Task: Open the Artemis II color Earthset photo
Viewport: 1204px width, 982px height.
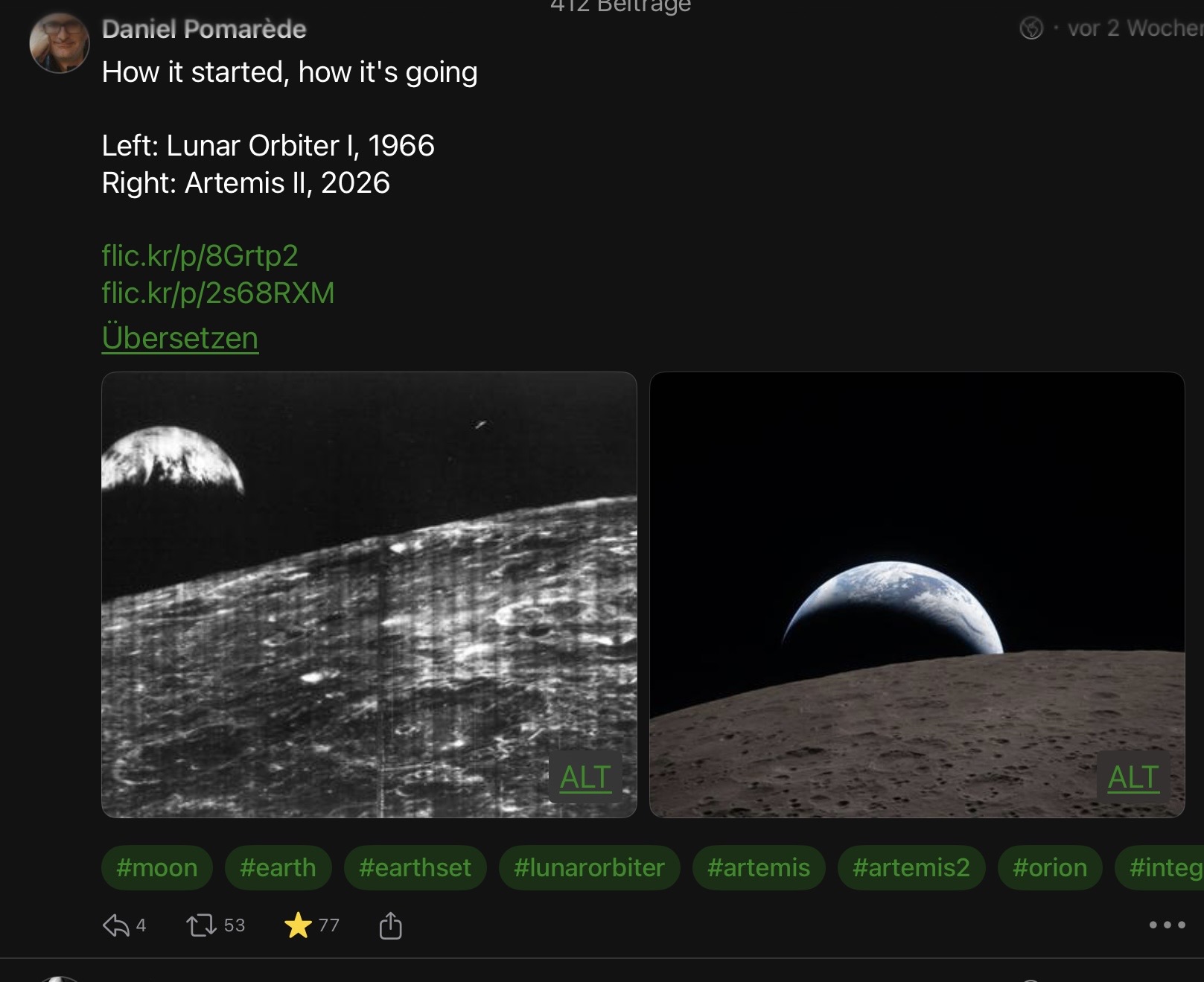Action: coord(917,594)
